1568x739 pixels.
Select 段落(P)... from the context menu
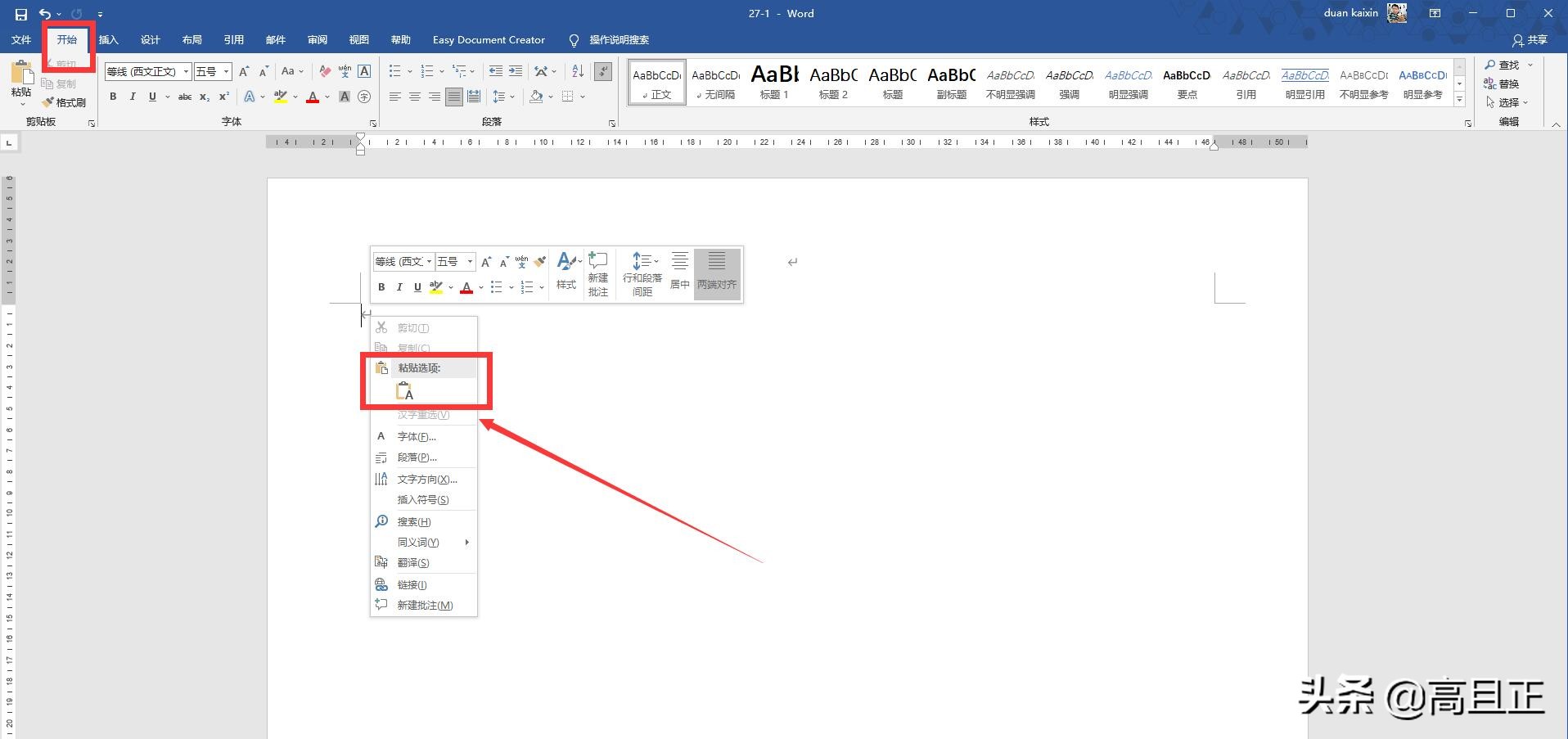click(x=417, y=457)
